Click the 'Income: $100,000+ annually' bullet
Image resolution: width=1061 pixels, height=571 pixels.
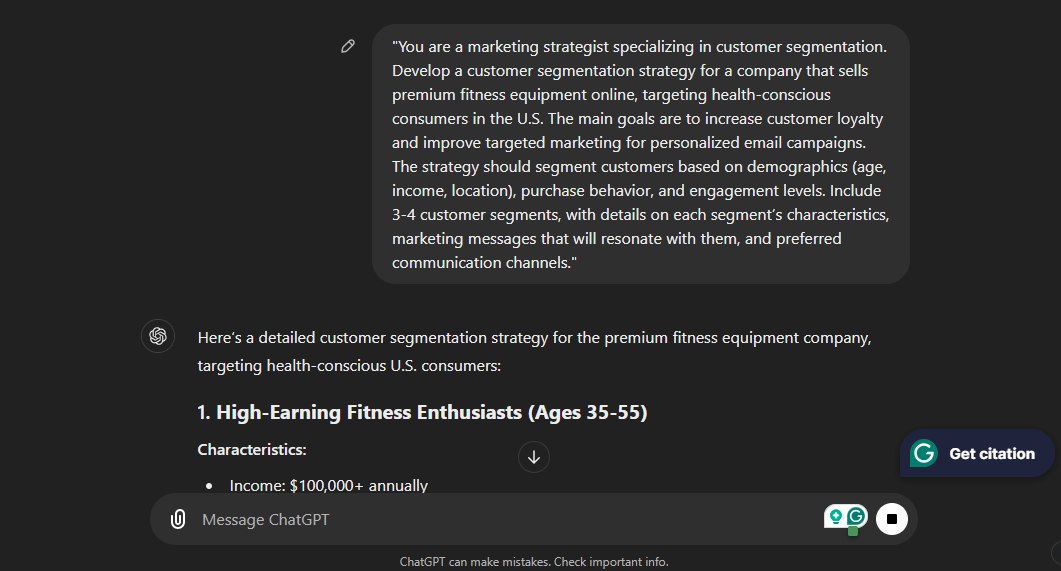coord(329,486)
